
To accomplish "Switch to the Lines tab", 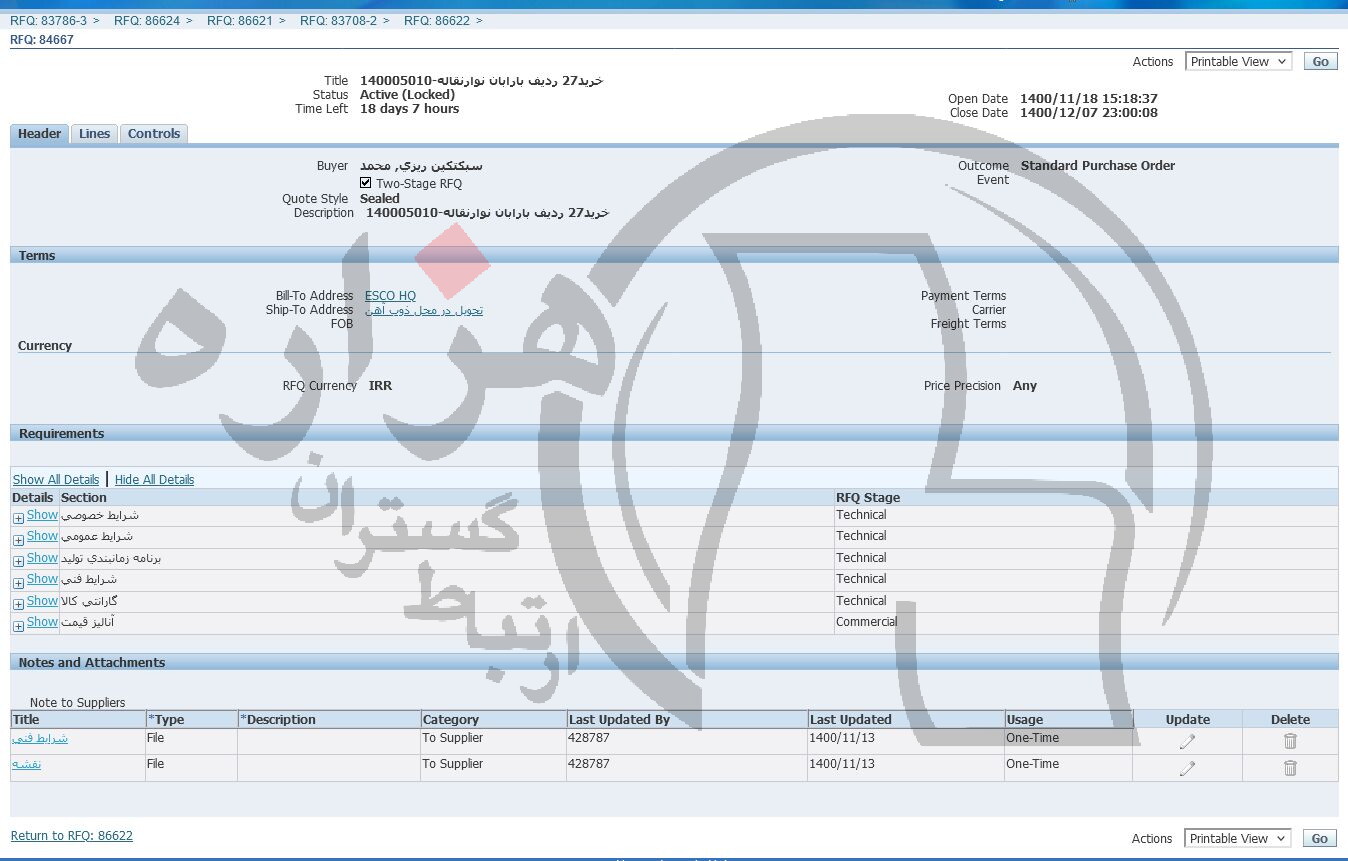I will [x=94, y=134].
